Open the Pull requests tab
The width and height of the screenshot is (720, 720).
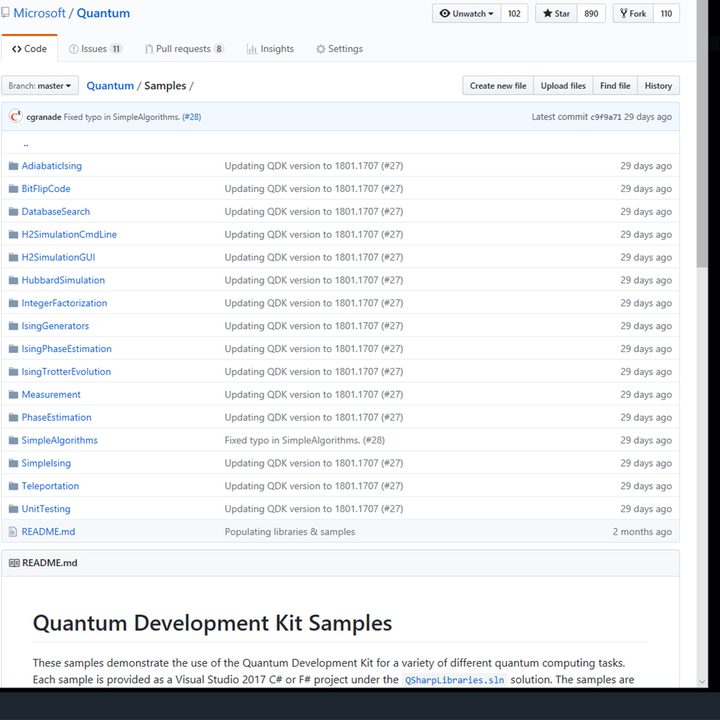184,49
